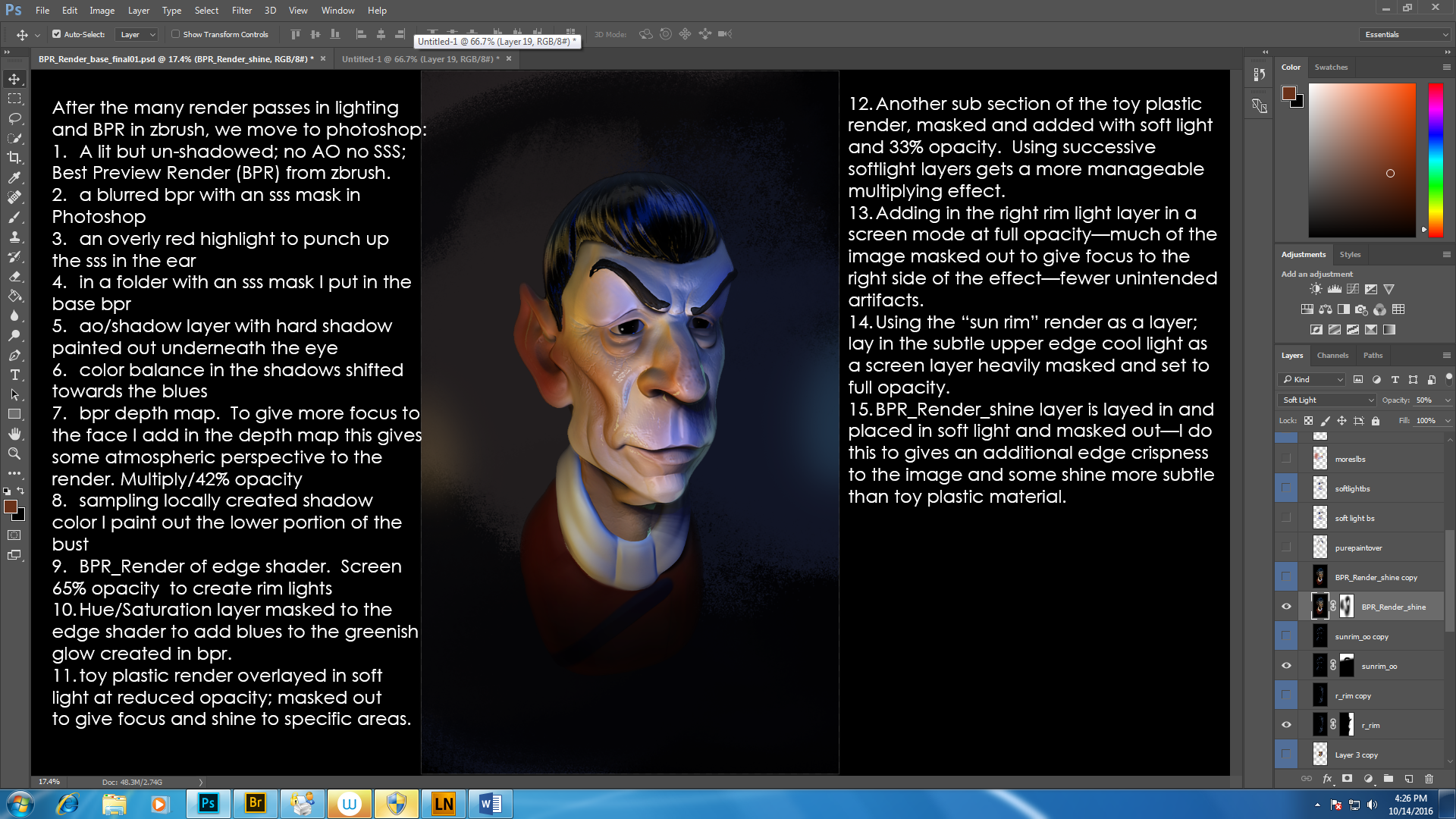1456x819 pixels.
Task: Open the Filter menu
Action: (241, 11)
